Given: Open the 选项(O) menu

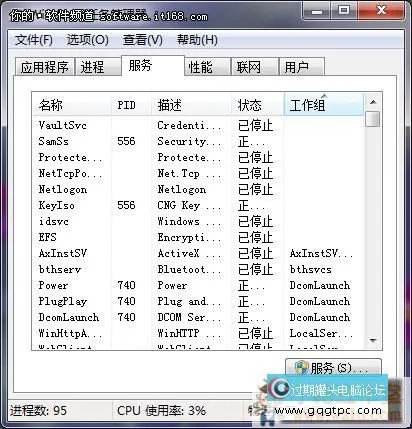Looking at the screenshot, I should pyautogui.click(x=88, y=40).
